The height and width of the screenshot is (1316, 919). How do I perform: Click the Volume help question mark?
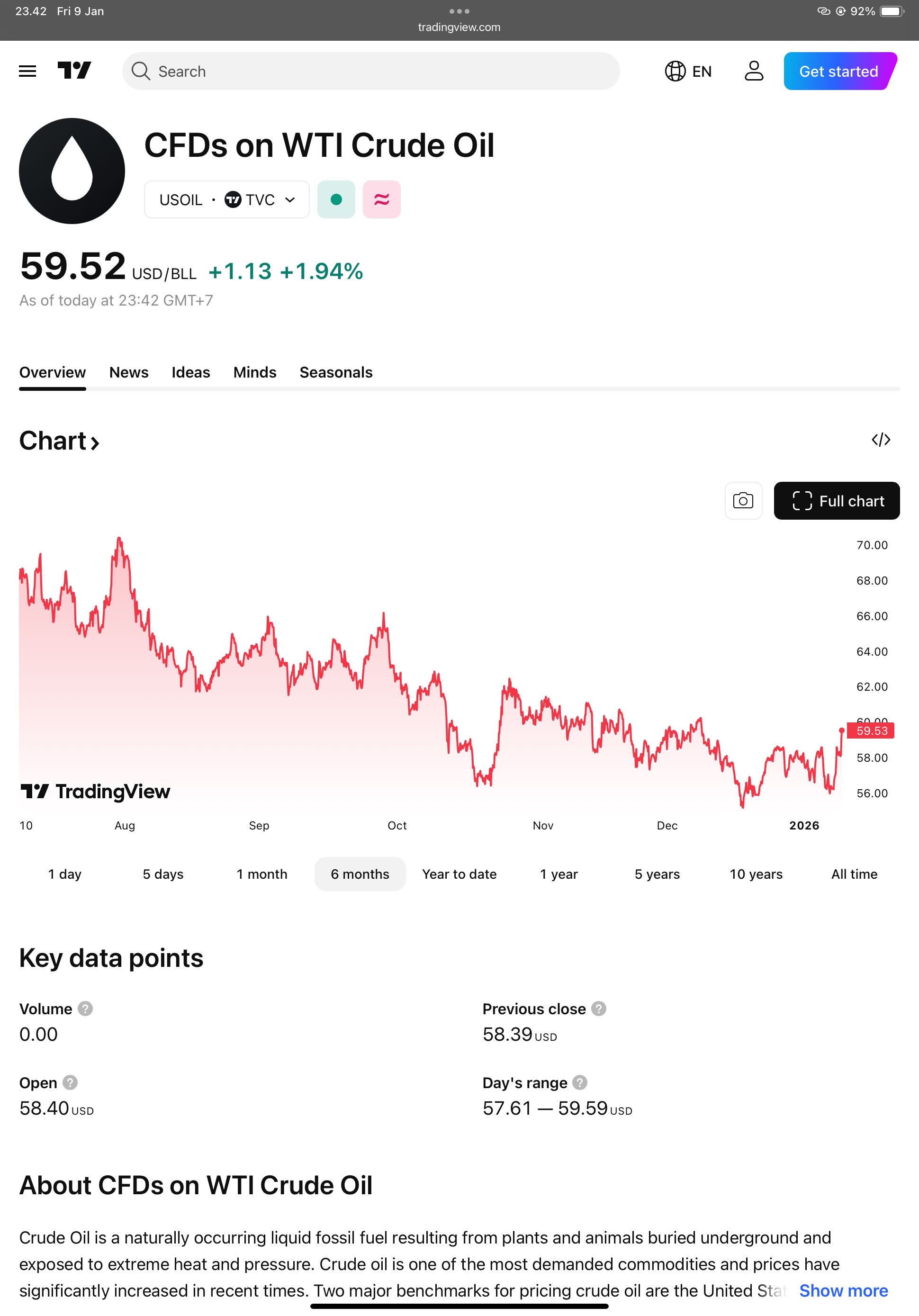(x=85, y=1009)
